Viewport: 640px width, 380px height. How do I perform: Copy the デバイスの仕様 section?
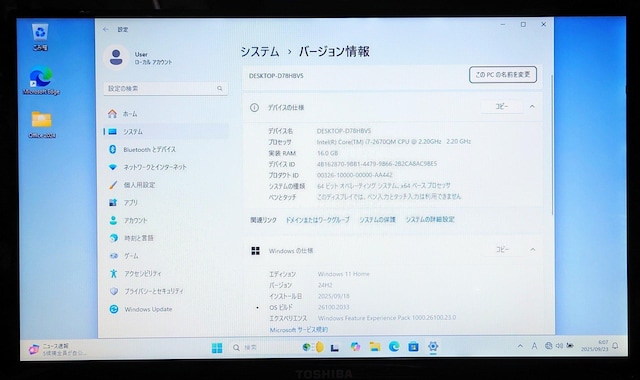[x=502, y=107]
